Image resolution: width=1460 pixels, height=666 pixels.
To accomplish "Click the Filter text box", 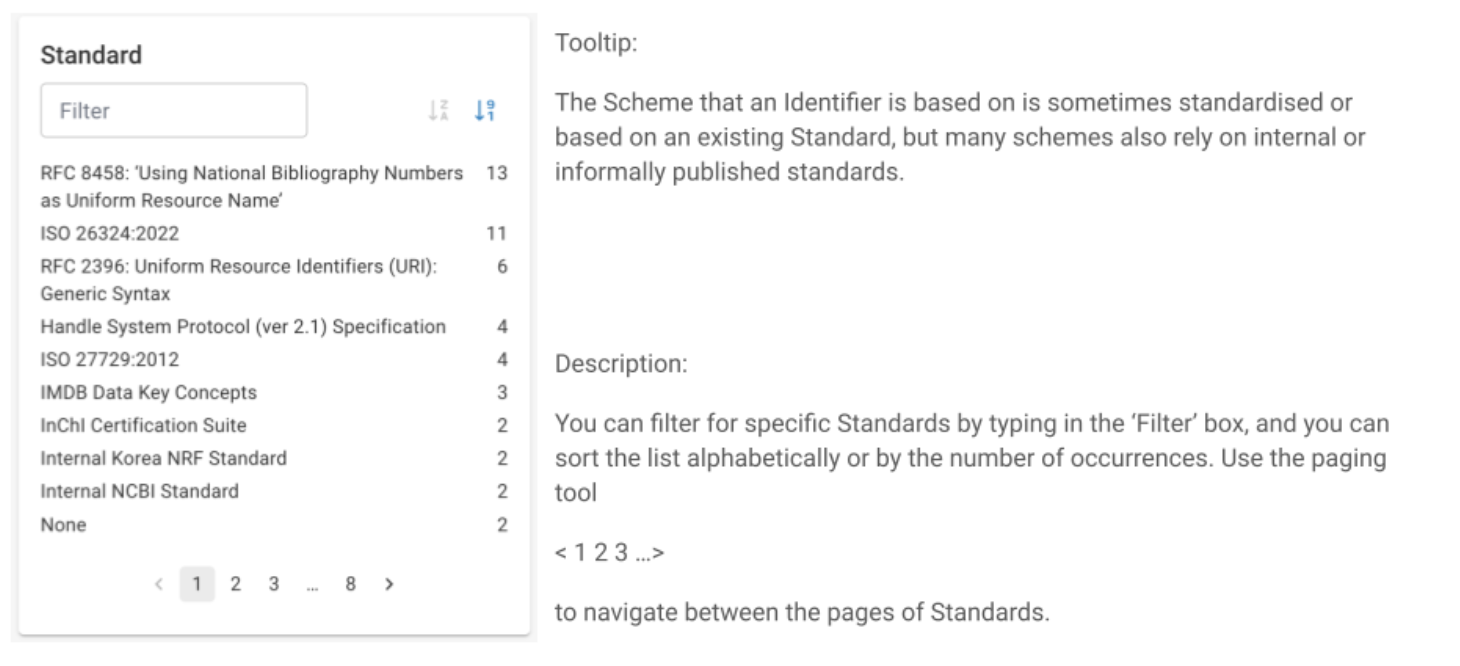I will 174,110.
